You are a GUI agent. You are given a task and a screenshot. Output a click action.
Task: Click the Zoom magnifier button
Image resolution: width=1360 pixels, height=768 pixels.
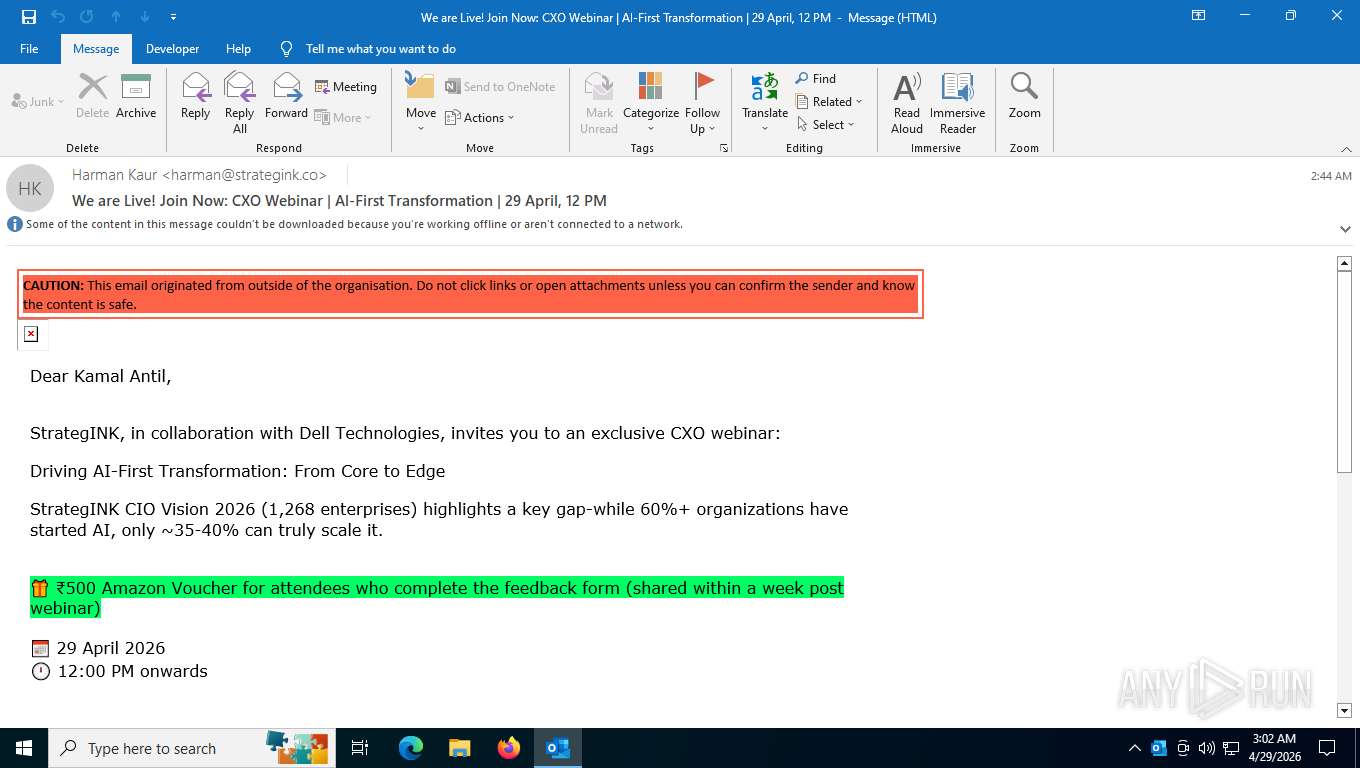pos(1024,96)
